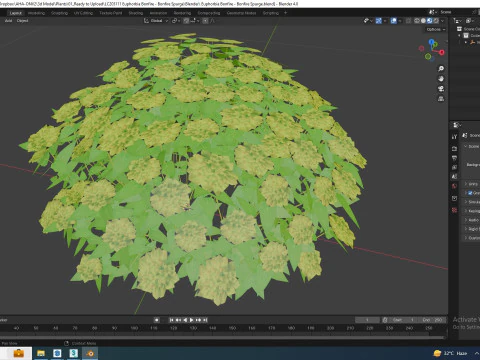
Task: Select material preview viewport shading
Action: pos(430,21)
